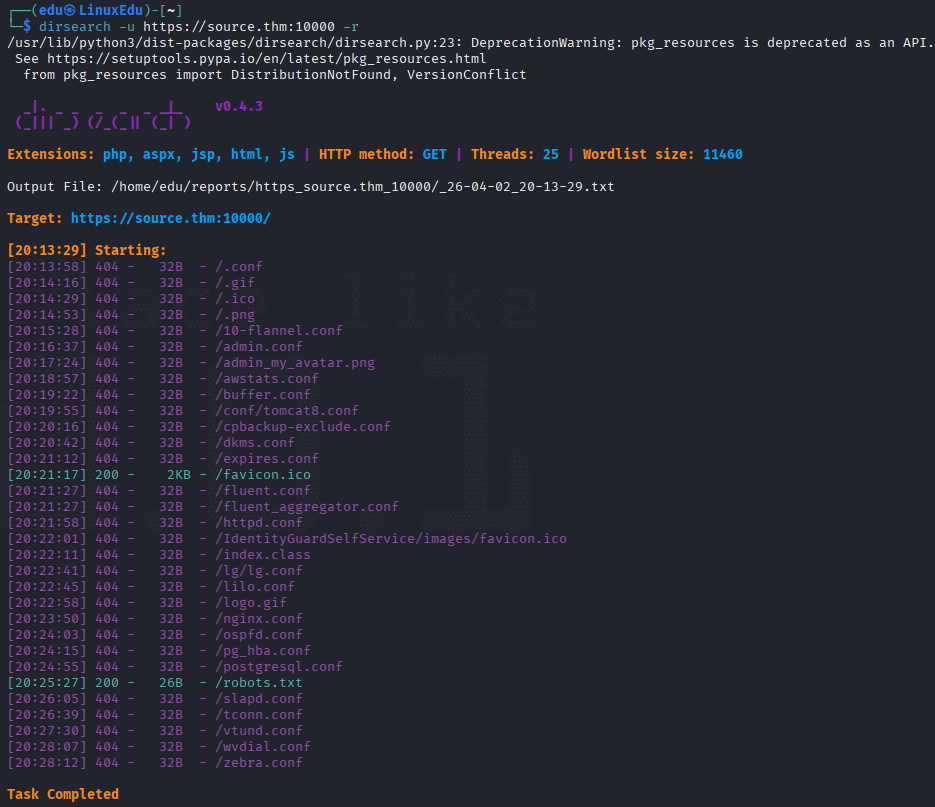Screen dimensions: 935x807
Task: Click the 2KB size of favicon.ico
Action: click(x=179, y=475)
